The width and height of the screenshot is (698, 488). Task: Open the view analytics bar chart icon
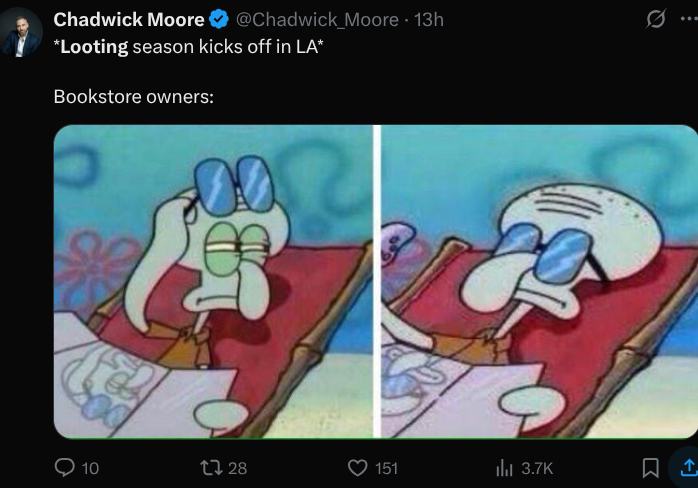click(x=504, y=468)
